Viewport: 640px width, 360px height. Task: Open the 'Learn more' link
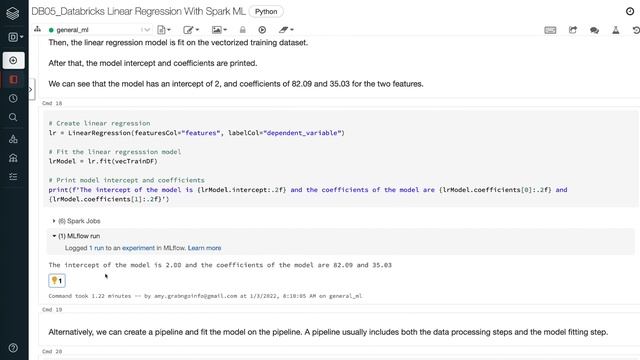pos(204,248)
